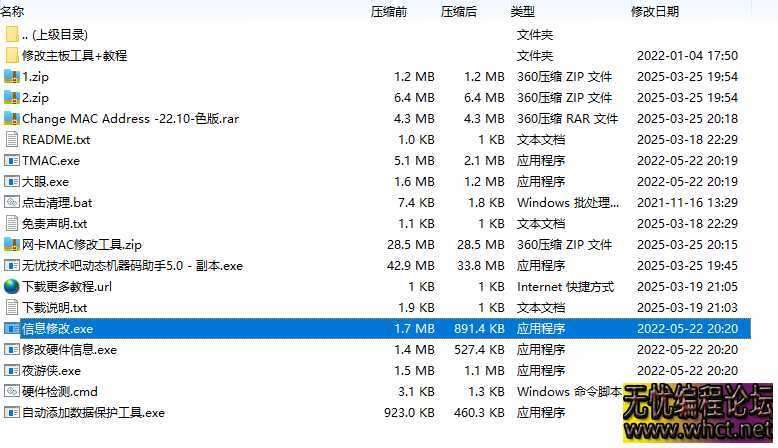Sort by 压缩前 size column
This screenshot has width=778, height=448.
(x=389, y=12)
